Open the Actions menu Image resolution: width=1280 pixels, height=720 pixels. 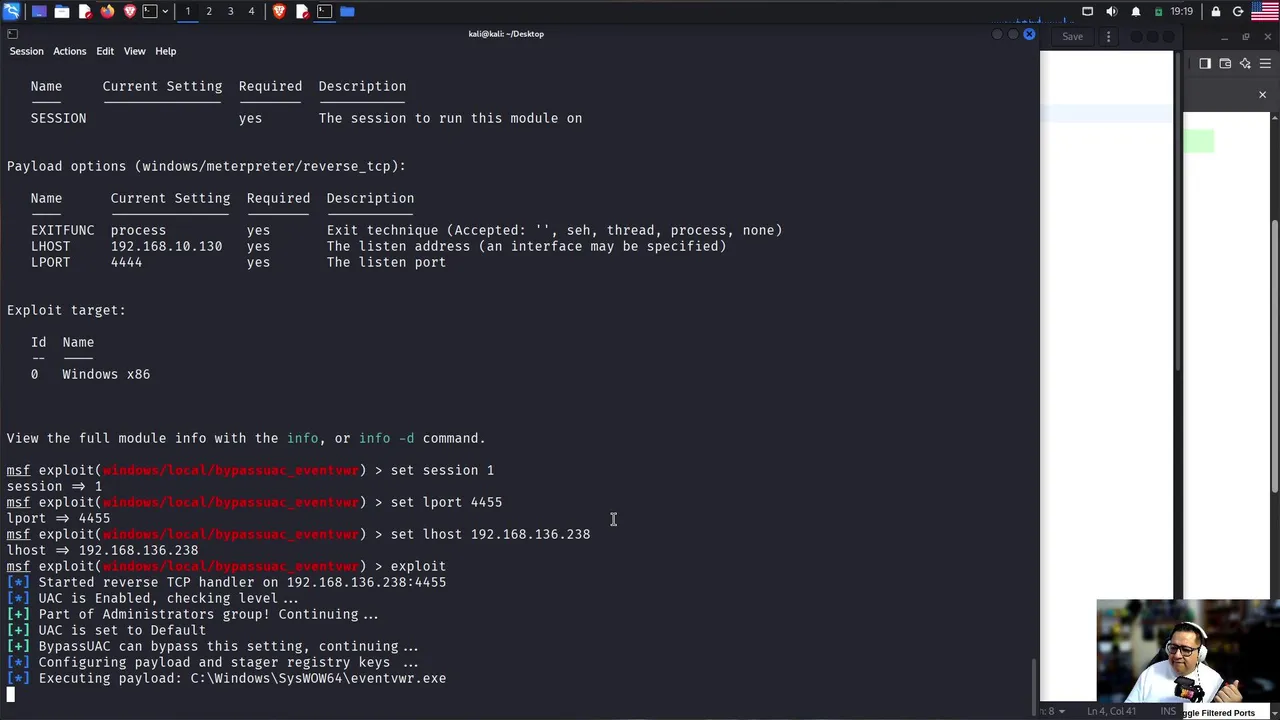coord(69,51)
